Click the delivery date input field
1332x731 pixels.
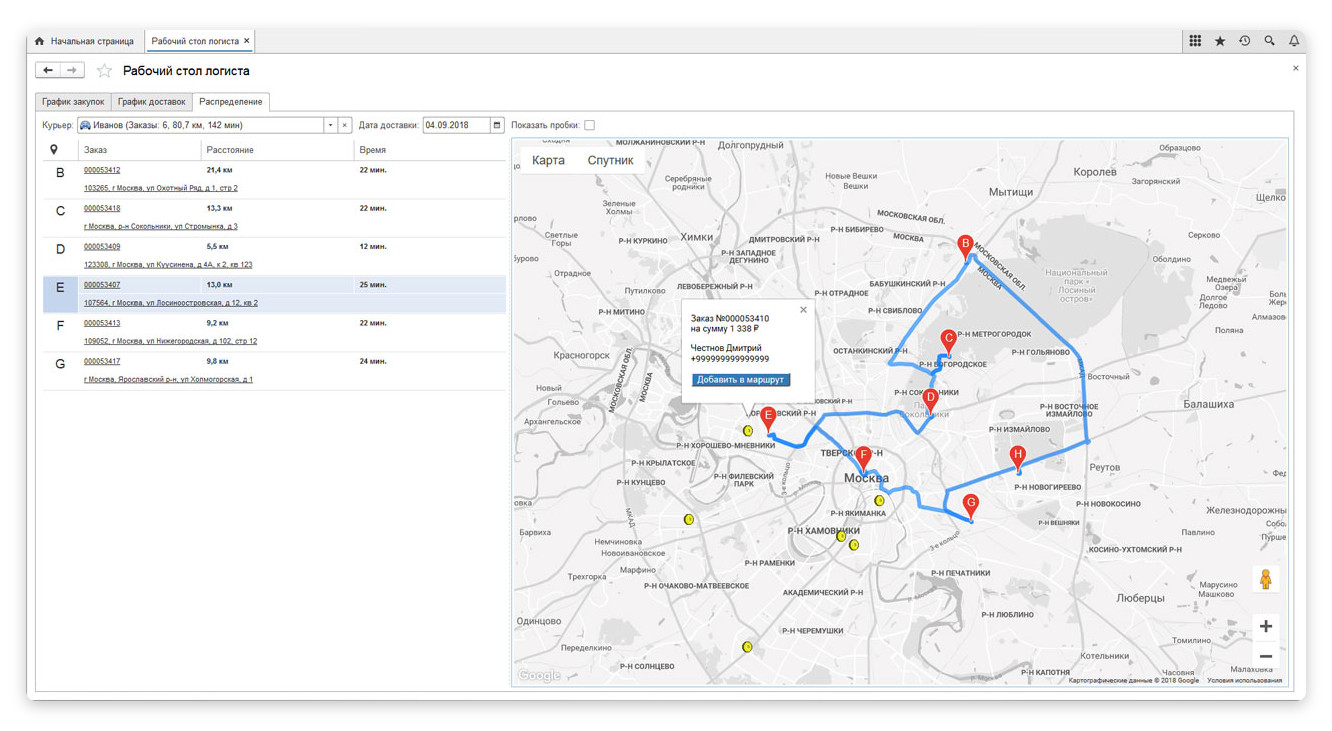coord(455,125)
